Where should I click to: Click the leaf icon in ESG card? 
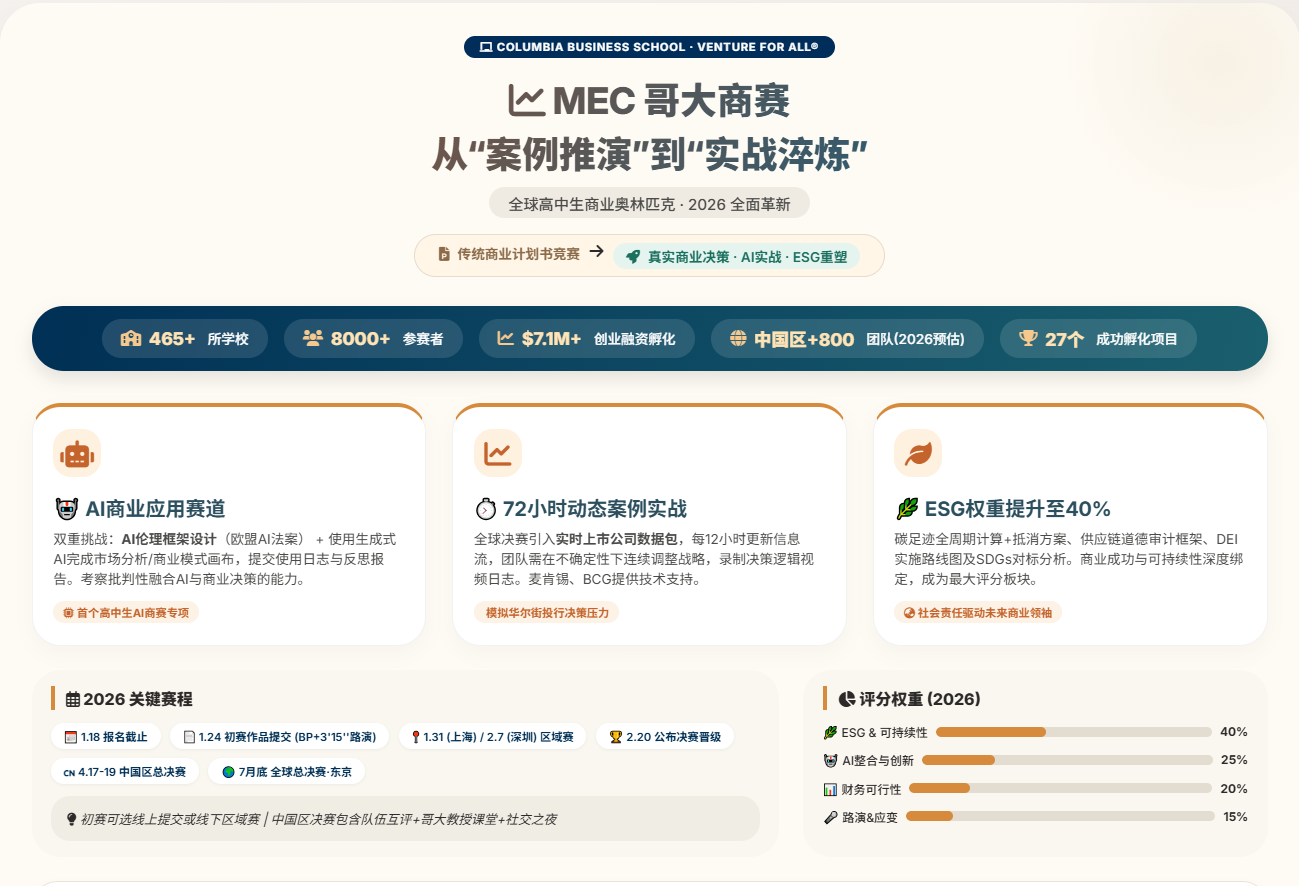coord(917,454)
